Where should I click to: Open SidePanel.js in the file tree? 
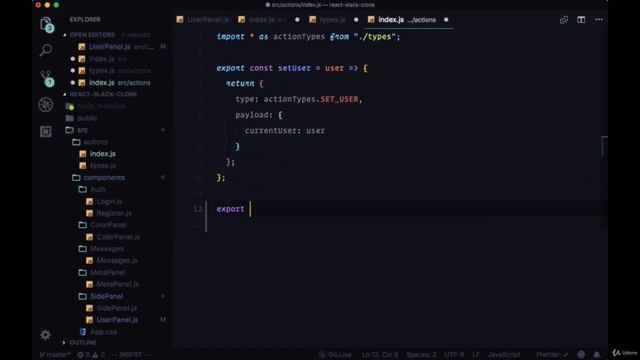(117, 308)
